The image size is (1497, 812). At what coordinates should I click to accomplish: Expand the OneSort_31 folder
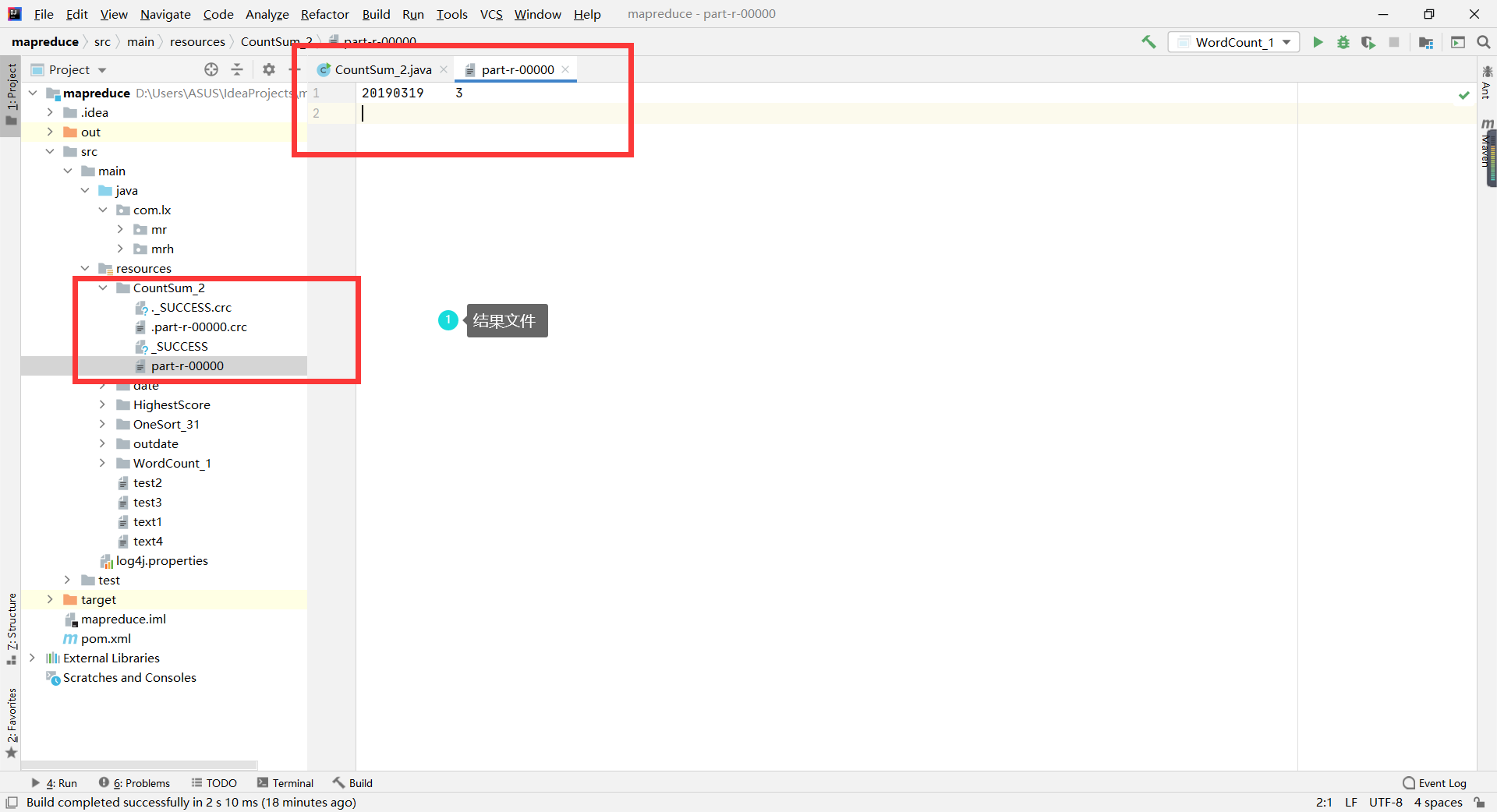(x=102, y=424)
